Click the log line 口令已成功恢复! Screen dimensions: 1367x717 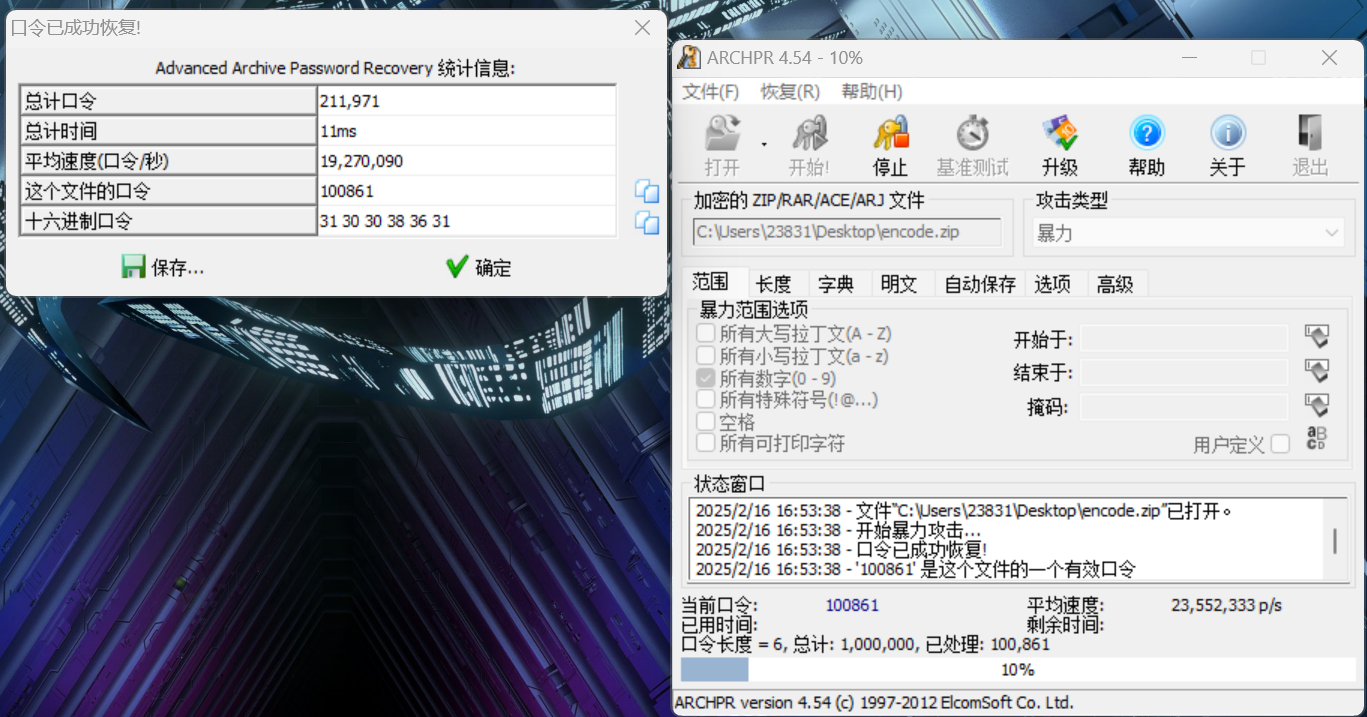(841, 550)
